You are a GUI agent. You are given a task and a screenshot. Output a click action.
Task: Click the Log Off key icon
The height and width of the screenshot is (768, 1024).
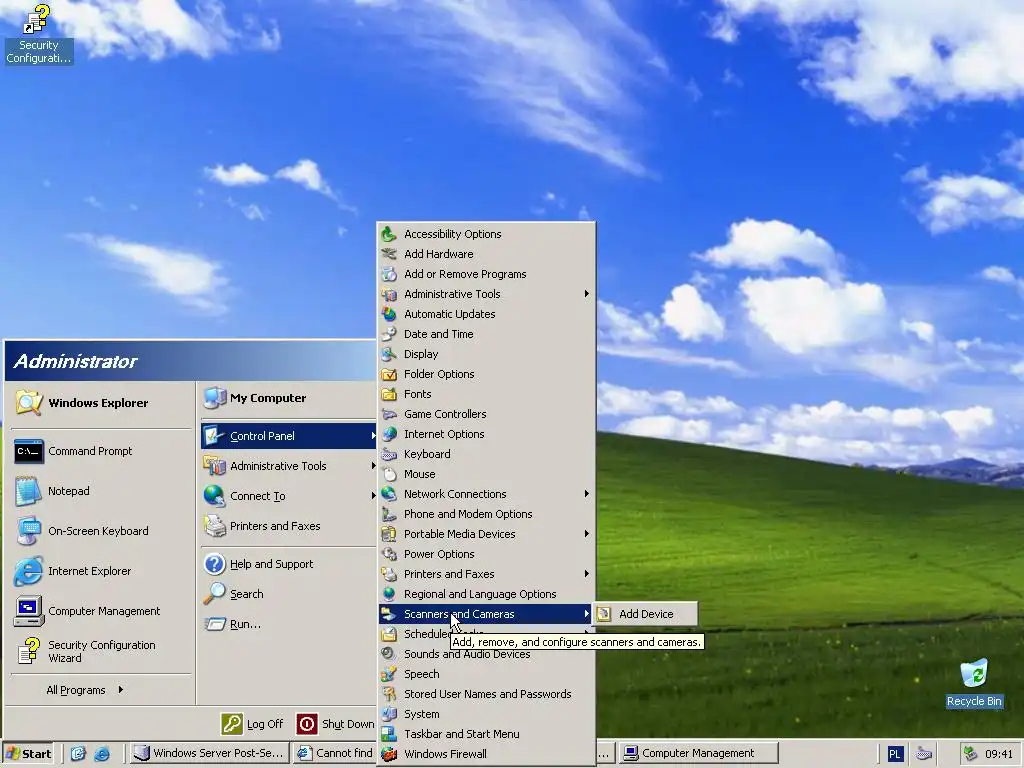coord(232,724)
